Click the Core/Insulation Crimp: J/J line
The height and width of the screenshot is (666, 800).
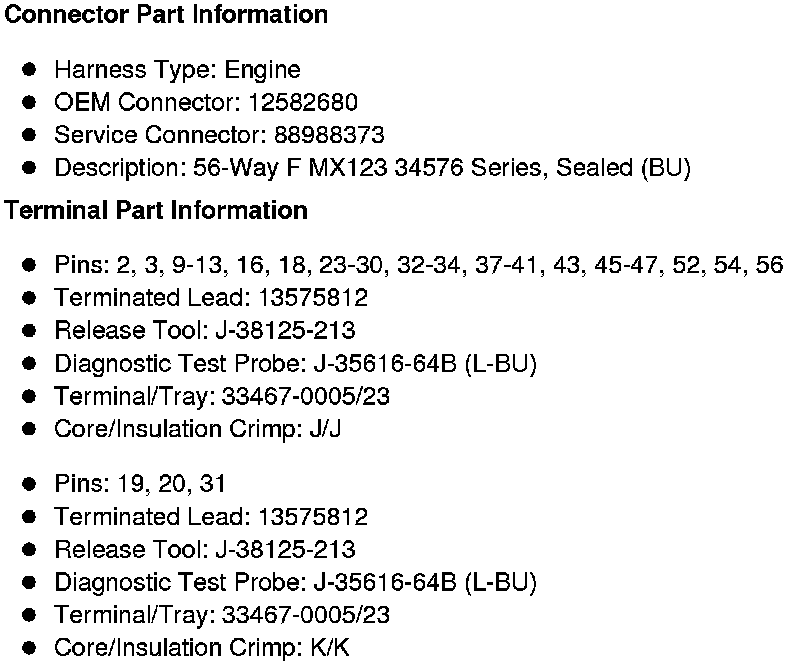point(198,429)
